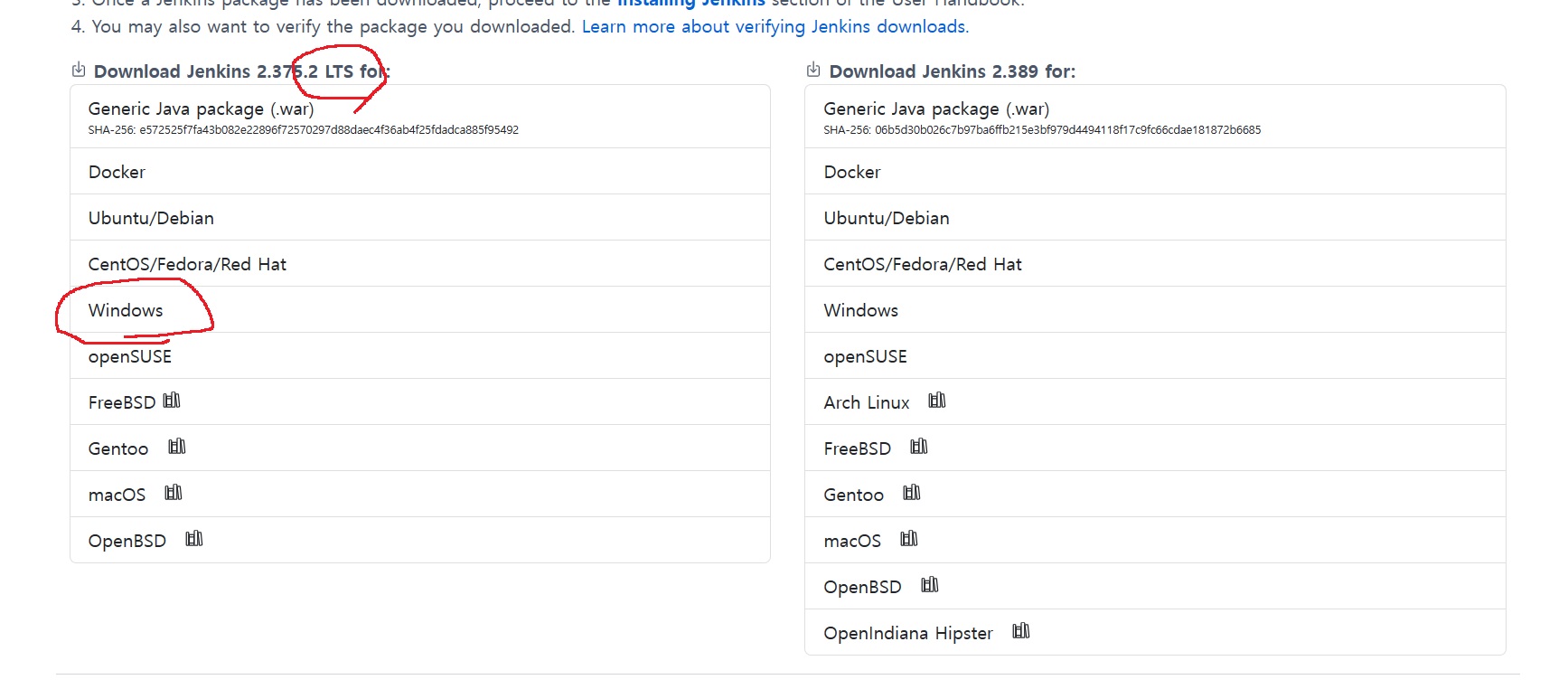Choose Ubuntu/Debian under Jenkins 2.389 downloads
The image size is (1568, 689).
[1155, 218]
